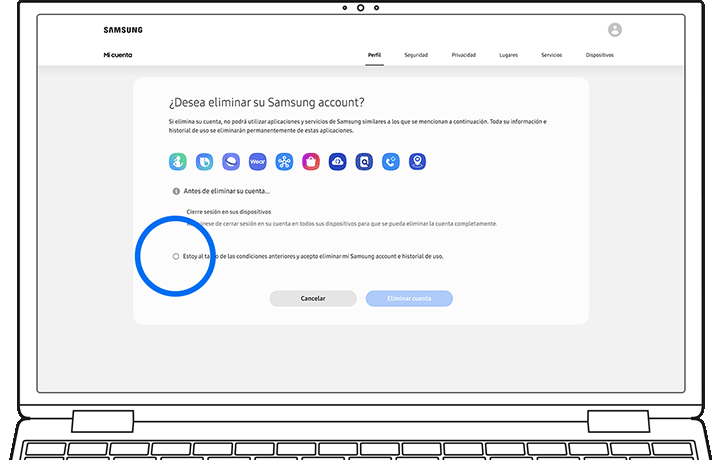Click the info icon beside 'Antes de eliminar su cuenta'
This screenshot has height=460, width=720.
coord(176,191)
